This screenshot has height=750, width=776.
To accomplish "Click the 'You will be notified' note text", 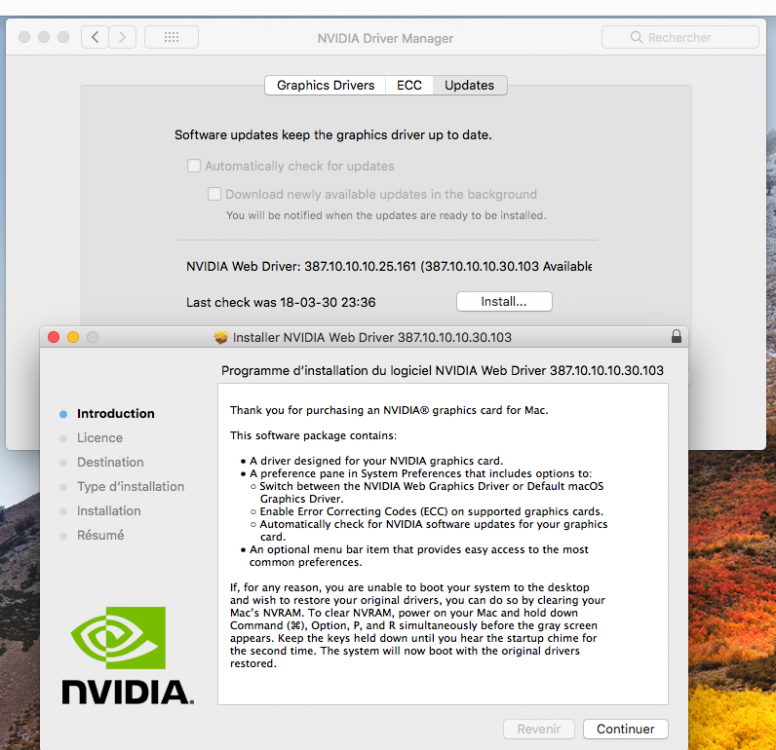I will tap(386, 215).
